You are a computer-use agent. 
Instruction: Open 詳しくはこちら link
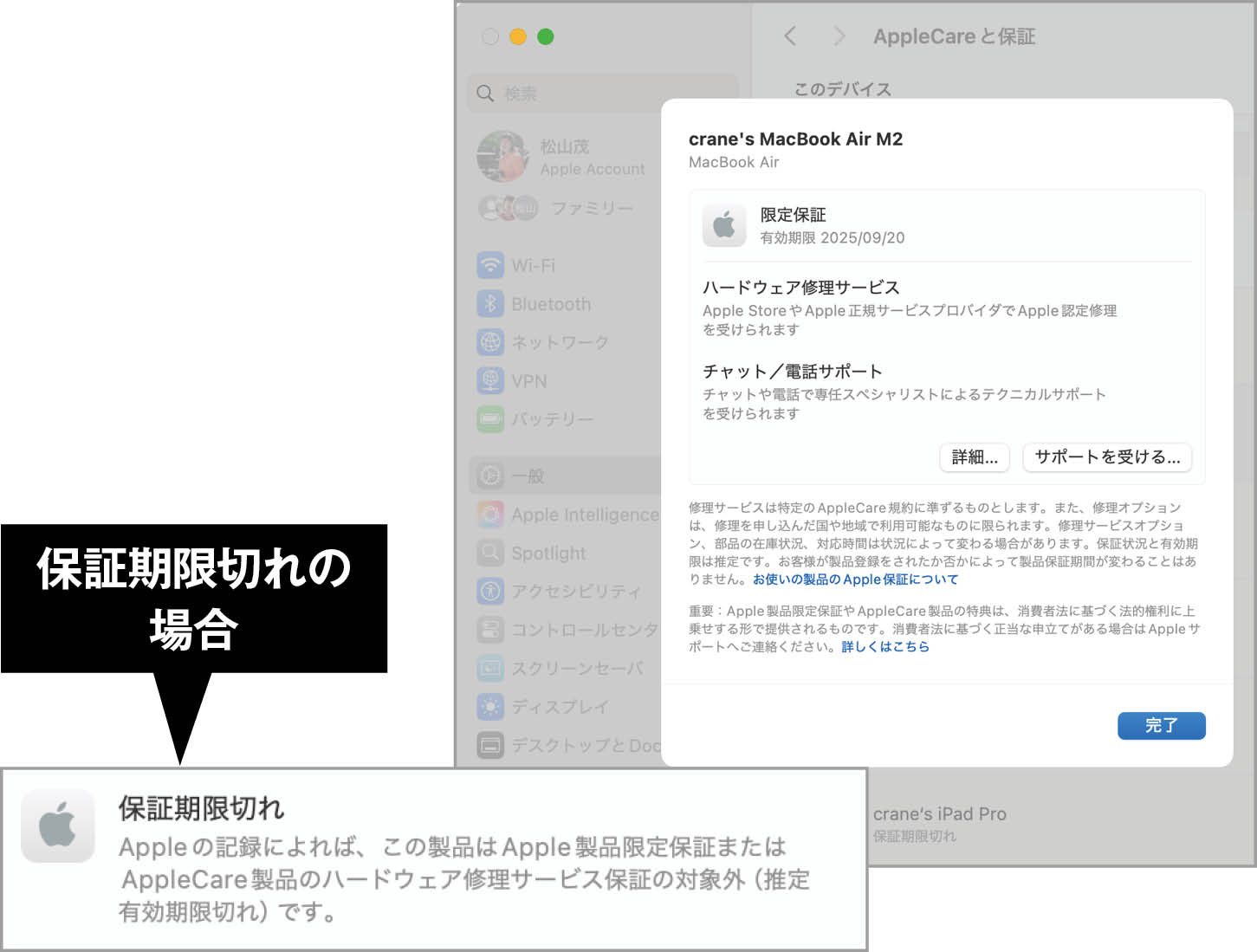point(884,646)
